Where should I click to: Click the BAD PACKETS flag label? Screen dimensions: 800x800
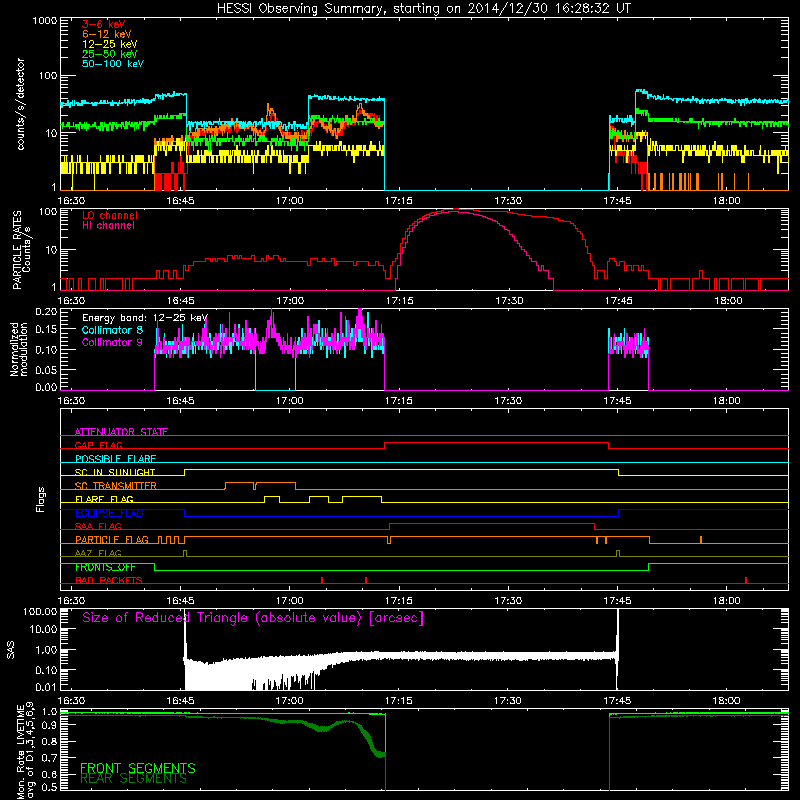click(x=109, y=580)
